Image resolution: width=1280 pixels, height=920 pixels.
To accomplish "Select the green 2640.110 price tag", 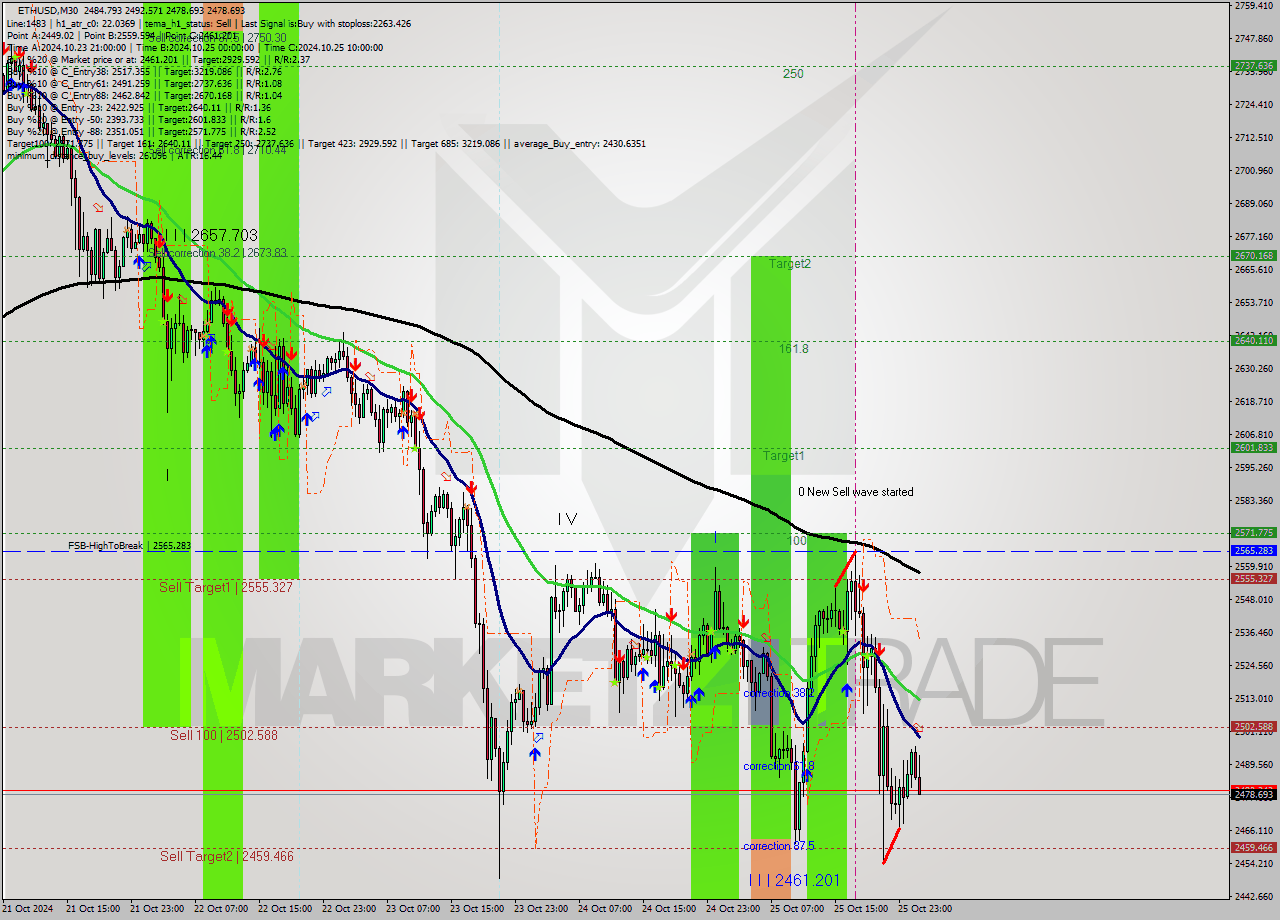I will coord(1254,341).
